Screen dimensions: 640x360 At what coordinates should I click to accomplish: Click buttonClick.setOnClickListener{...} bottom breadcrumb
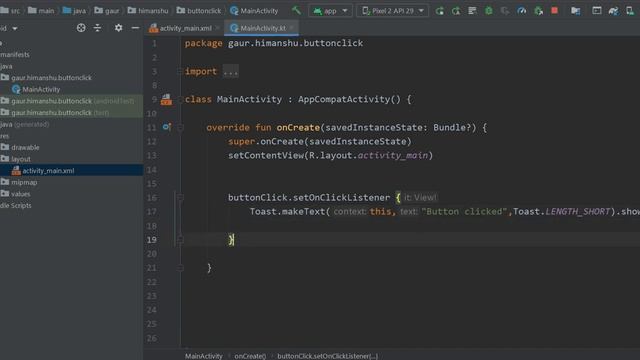tap(328, 356)
